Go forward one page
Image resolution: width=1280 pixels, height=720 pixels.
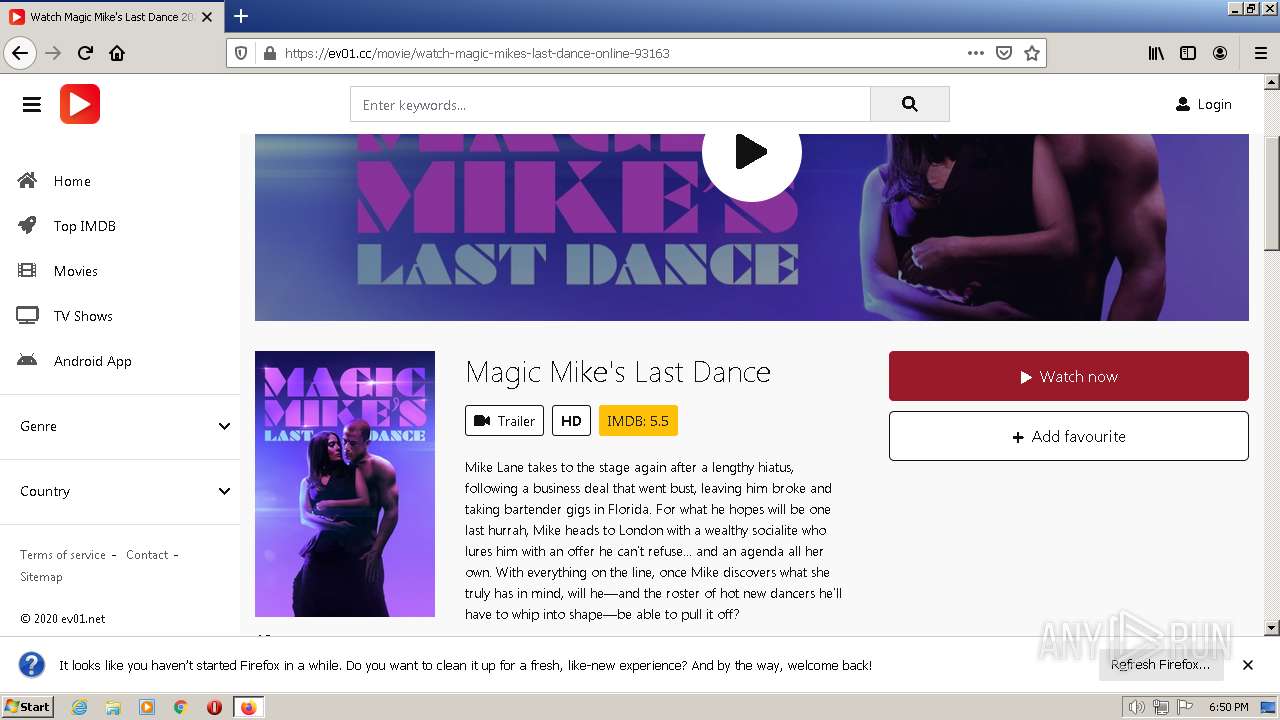click(54, 53)
